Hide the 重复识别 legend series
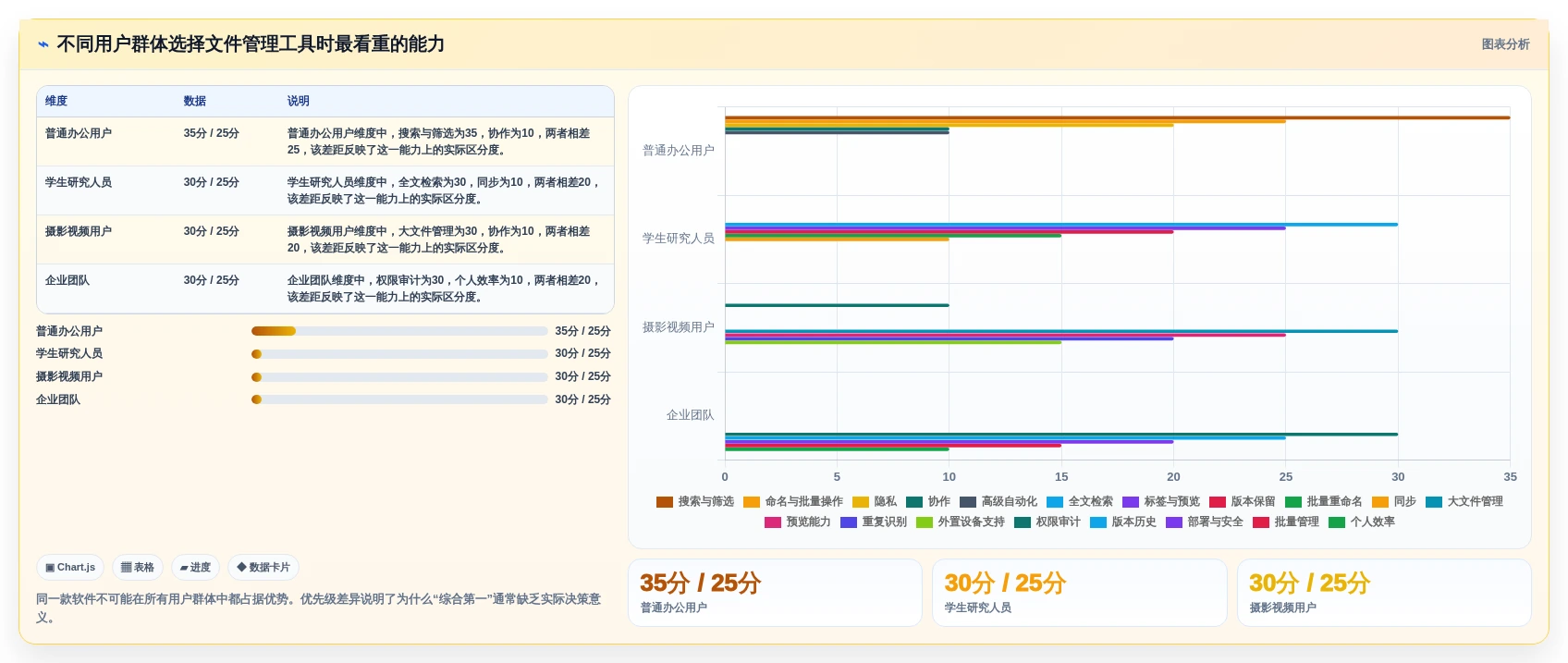1568x663 pixels. (x=873, y=522)
